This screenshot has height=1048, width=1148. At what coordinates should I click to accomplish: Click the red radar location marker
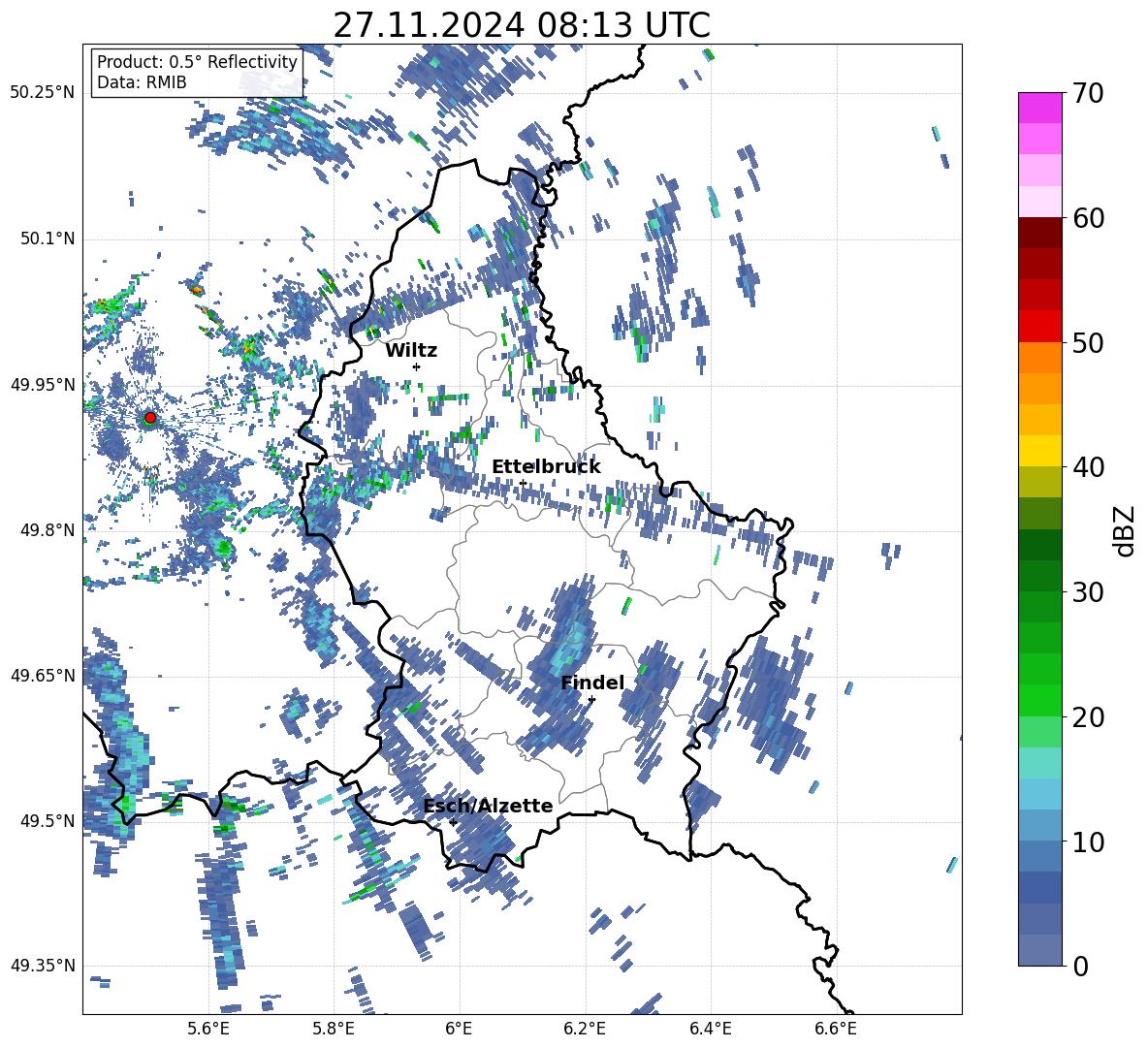tap(150, 418)
